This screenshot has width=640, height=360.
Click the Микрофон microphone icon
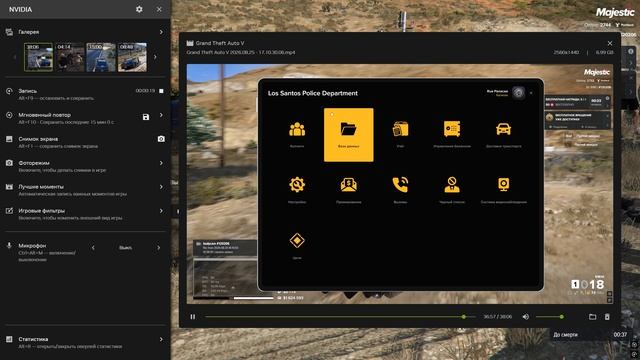(x=9, y=246)
